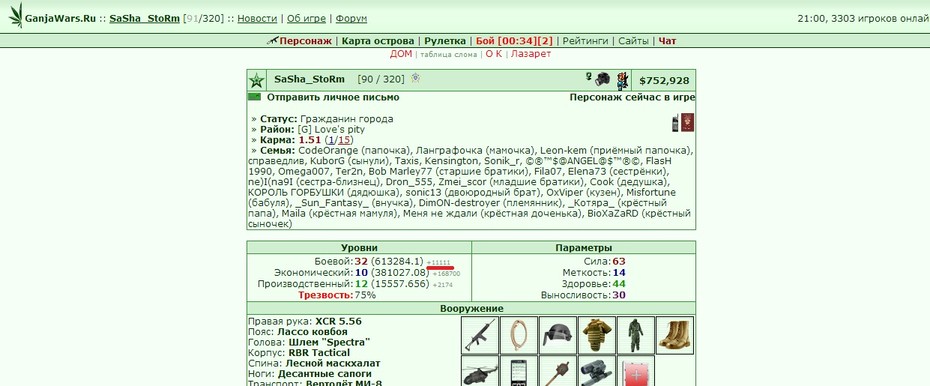Click the Шлем "Spectra" item name
This screenshot has width=930, height=386.
pos(330,343)
